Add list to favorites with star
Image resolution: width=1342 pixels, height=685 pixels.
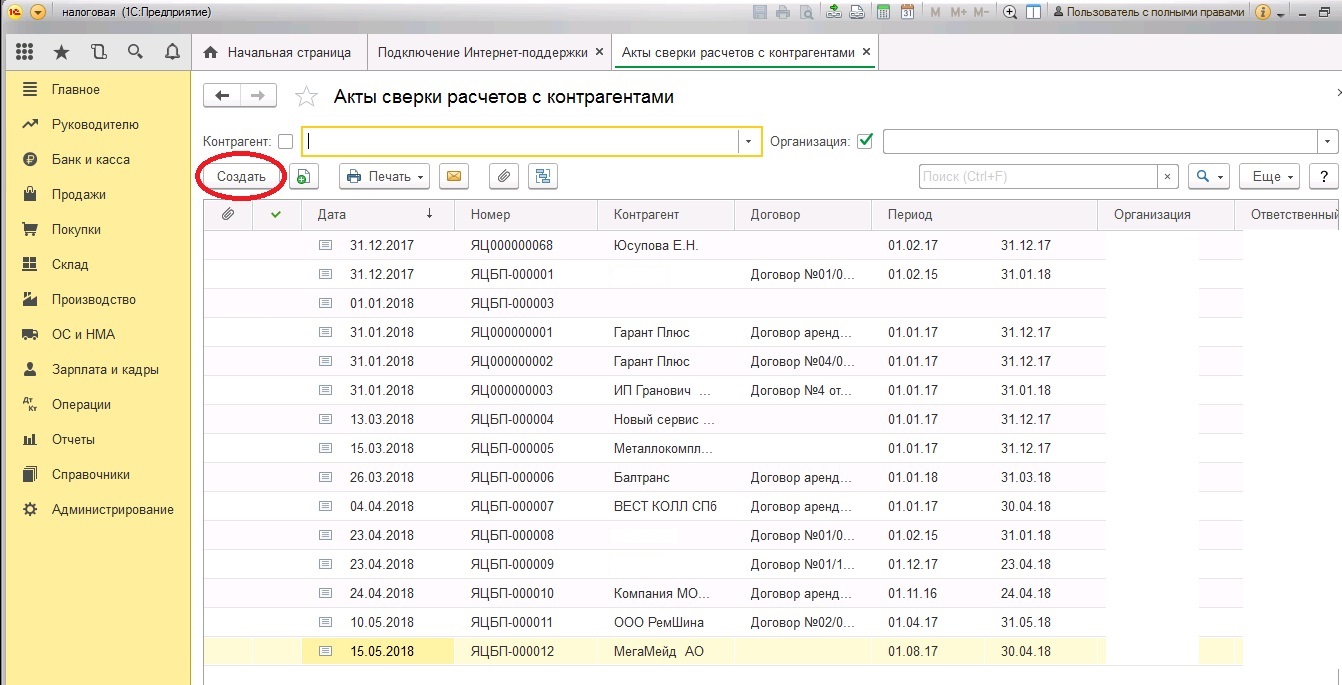pyautogui.click(x=306, y=97)
